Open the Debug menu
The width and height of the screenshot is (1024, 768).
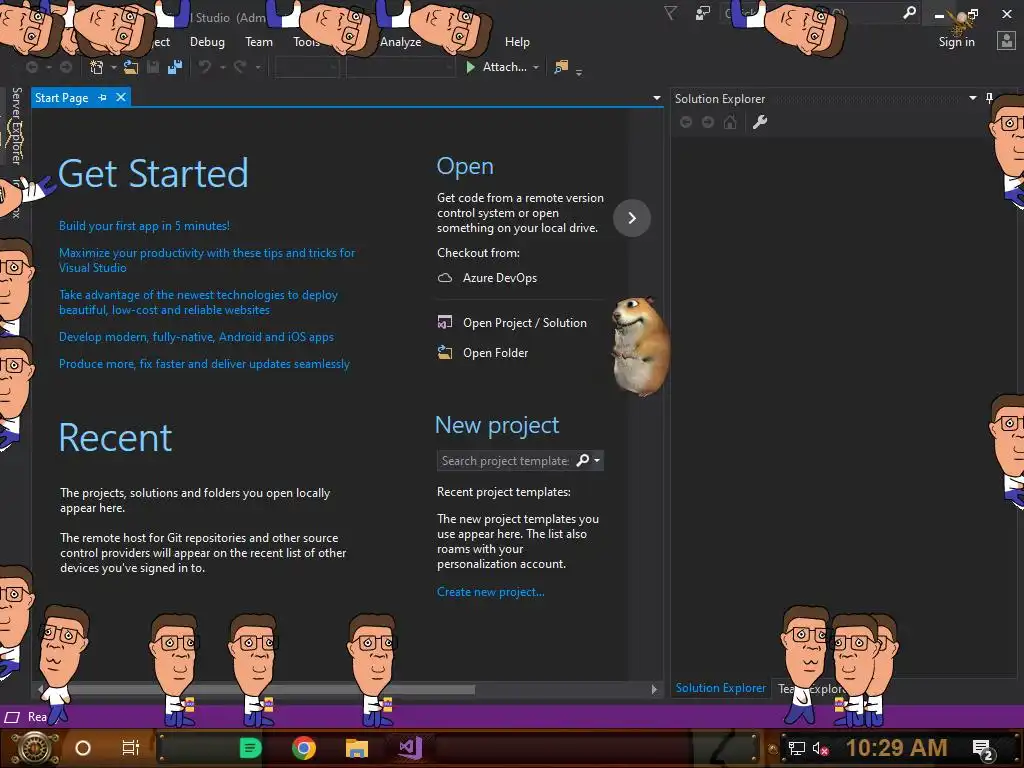point(207,42)
